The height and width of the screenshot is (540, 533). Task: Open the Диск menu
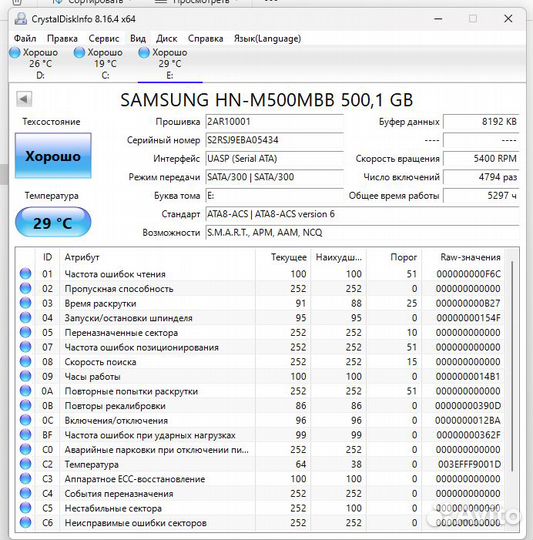tap(167, 38)
